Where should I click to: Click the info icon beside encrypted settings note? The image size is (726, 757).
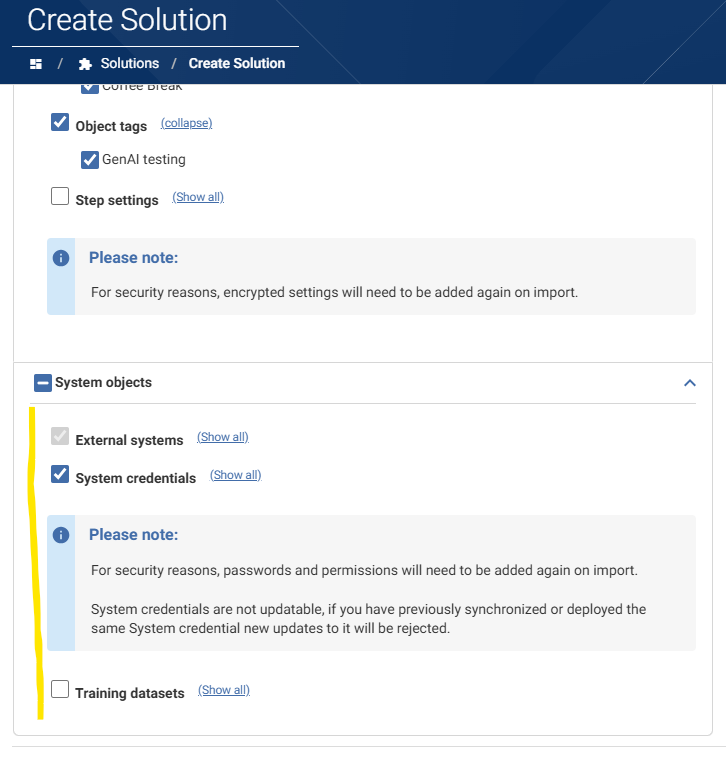[x=61, y=258]
